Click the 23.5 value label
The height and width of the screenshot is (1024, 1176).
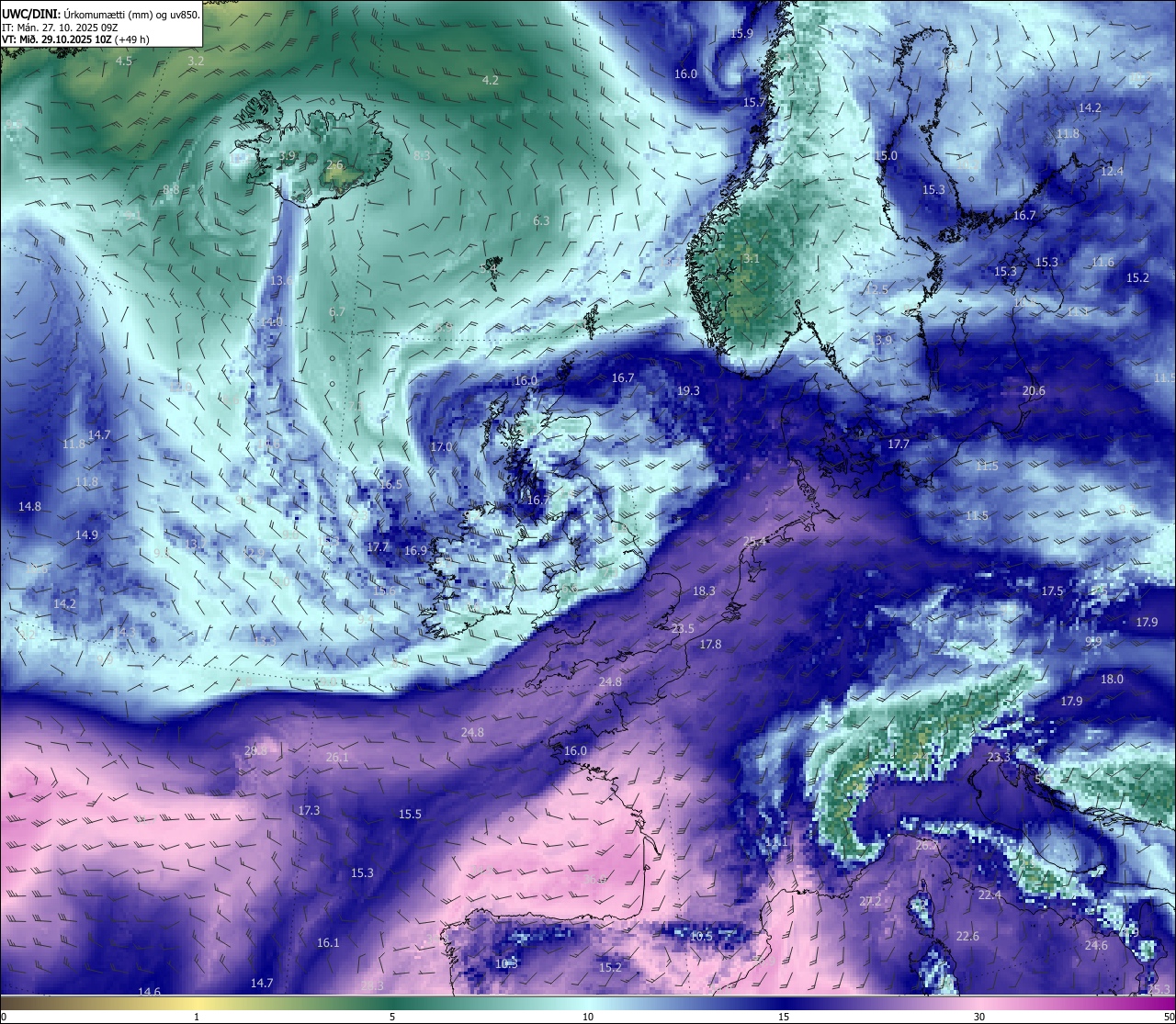click(x=683, y=628)
